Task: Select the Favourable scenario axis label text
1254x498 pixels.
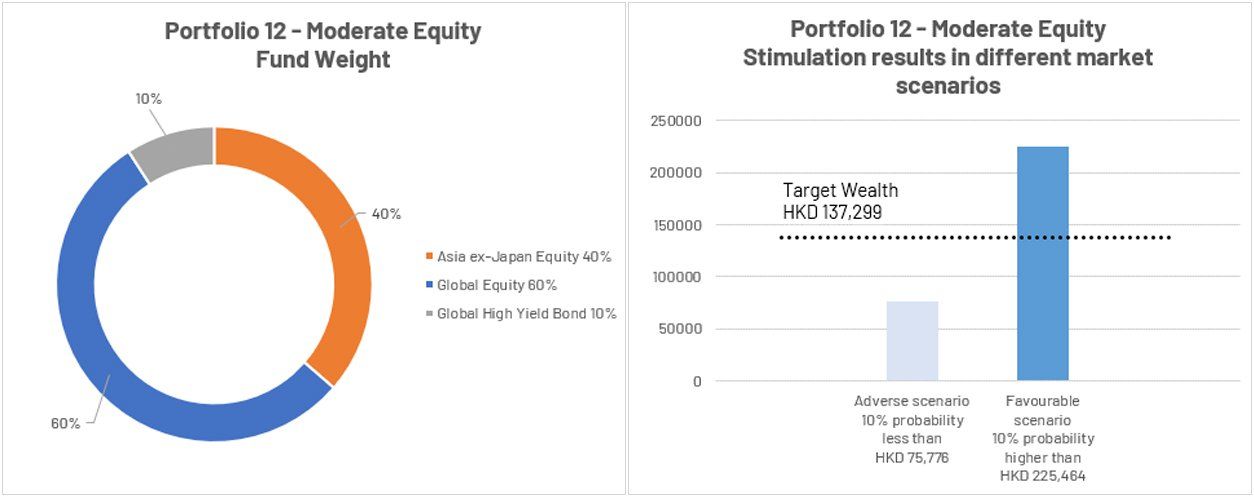Action: point(1042,438)
